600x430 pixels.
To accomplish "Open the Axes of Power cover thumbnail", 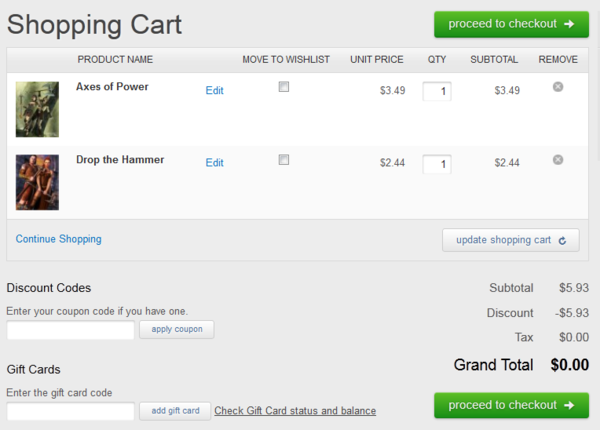I will pos(37,109).
